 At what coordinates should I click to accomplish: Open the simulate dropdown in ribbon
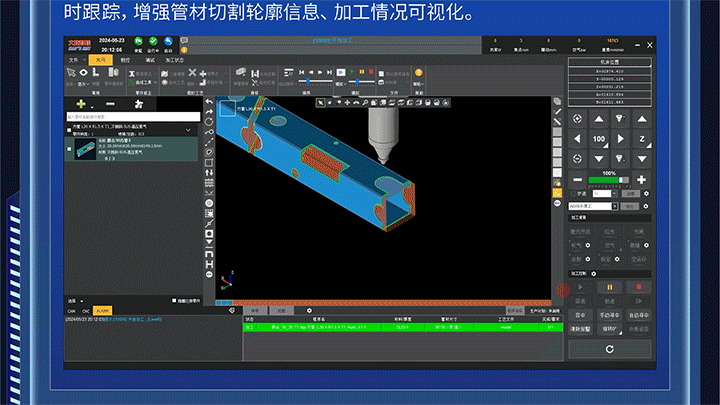click(x=340, y=84)
